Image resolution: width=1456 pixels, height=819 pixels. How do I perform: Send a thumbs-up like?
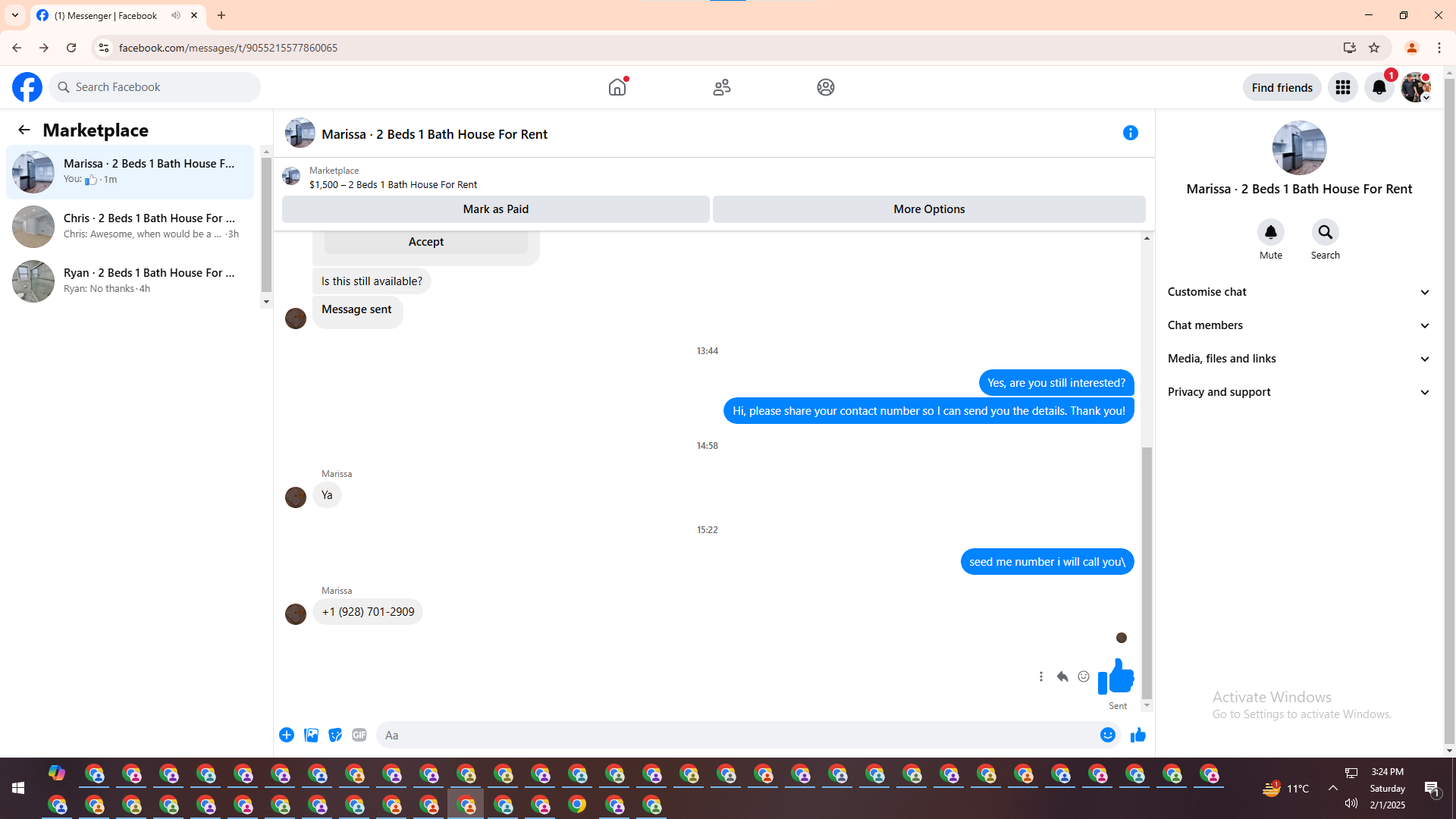(x=1137, y=735)
